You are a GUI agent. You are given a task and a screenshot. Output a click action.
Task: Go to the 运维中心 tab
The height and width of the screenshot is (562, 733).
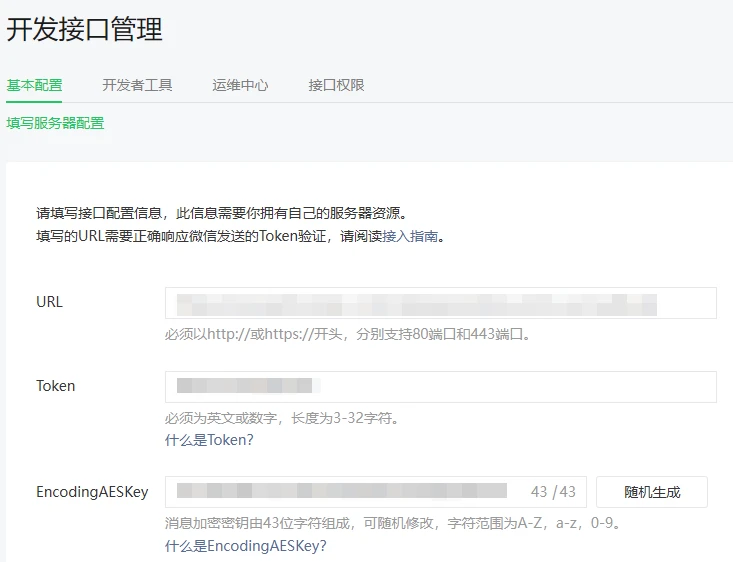(240, 86)
